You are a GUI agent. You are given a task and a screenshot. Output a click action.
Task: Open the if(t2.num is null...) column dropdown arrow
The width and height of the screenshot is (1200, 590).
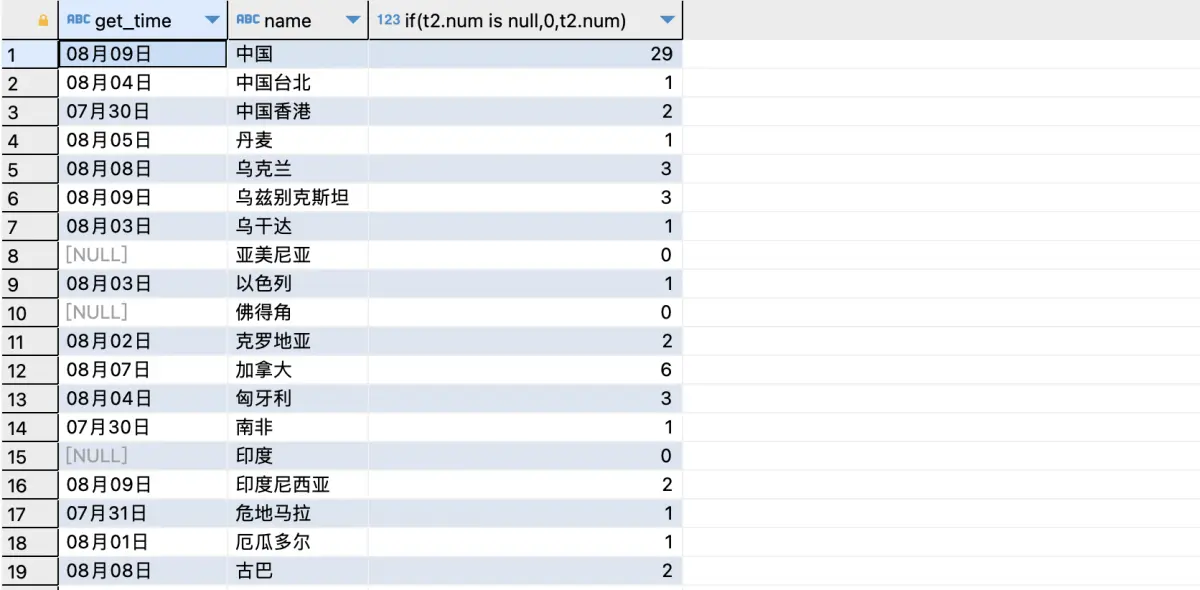[667, 21]
